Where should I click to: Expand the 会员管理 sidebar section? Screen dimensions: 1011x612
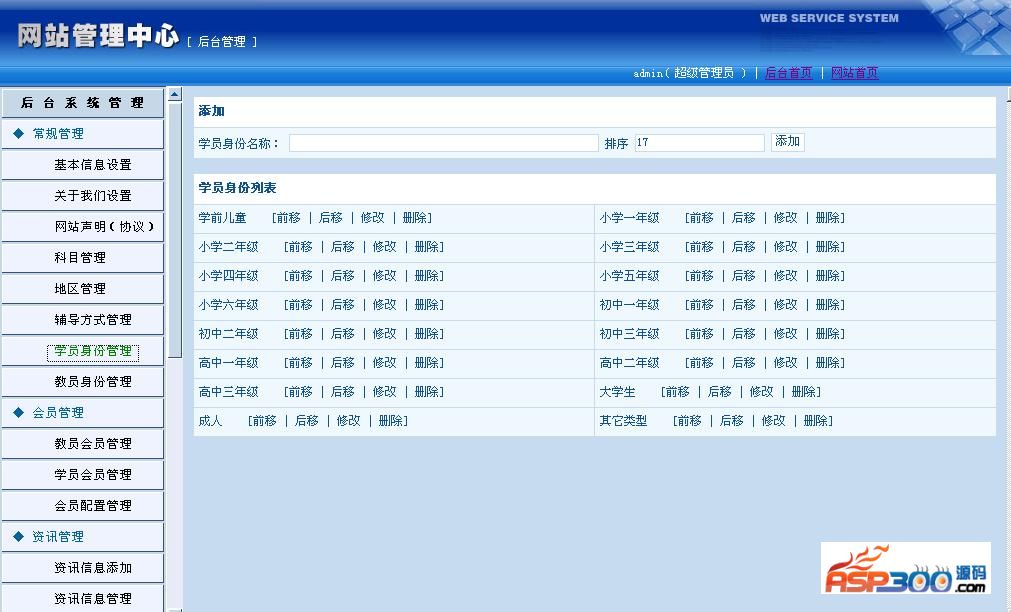coord(58,412)
